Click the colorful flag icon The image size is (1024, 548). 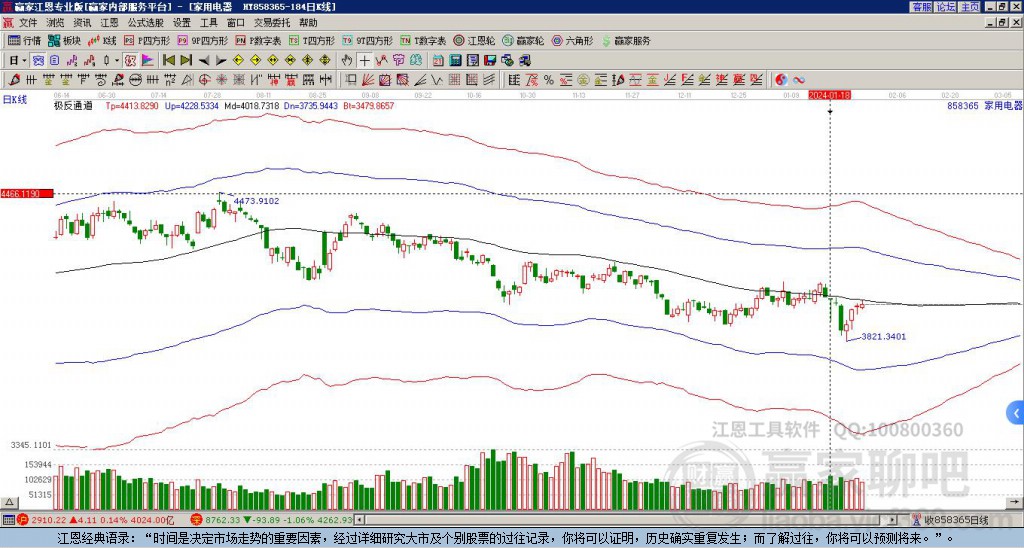pos(148,61)
